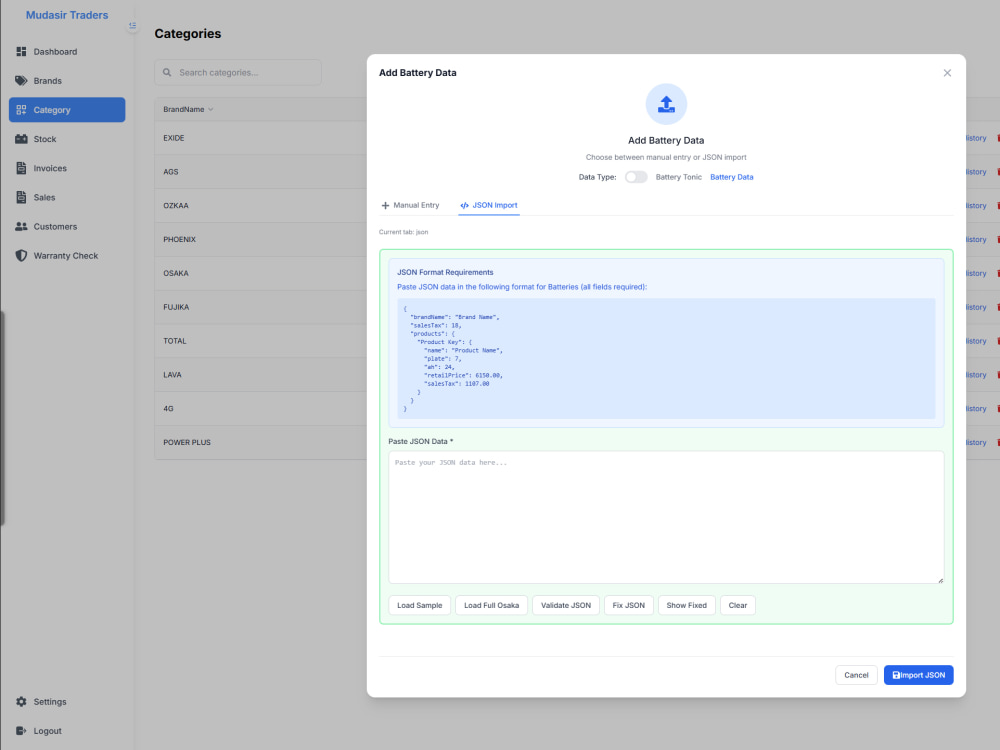Image resolution: width=1000 pixels, height=750 pixels.
Task: Click Show Fixed button
Action: click(686, 605)
